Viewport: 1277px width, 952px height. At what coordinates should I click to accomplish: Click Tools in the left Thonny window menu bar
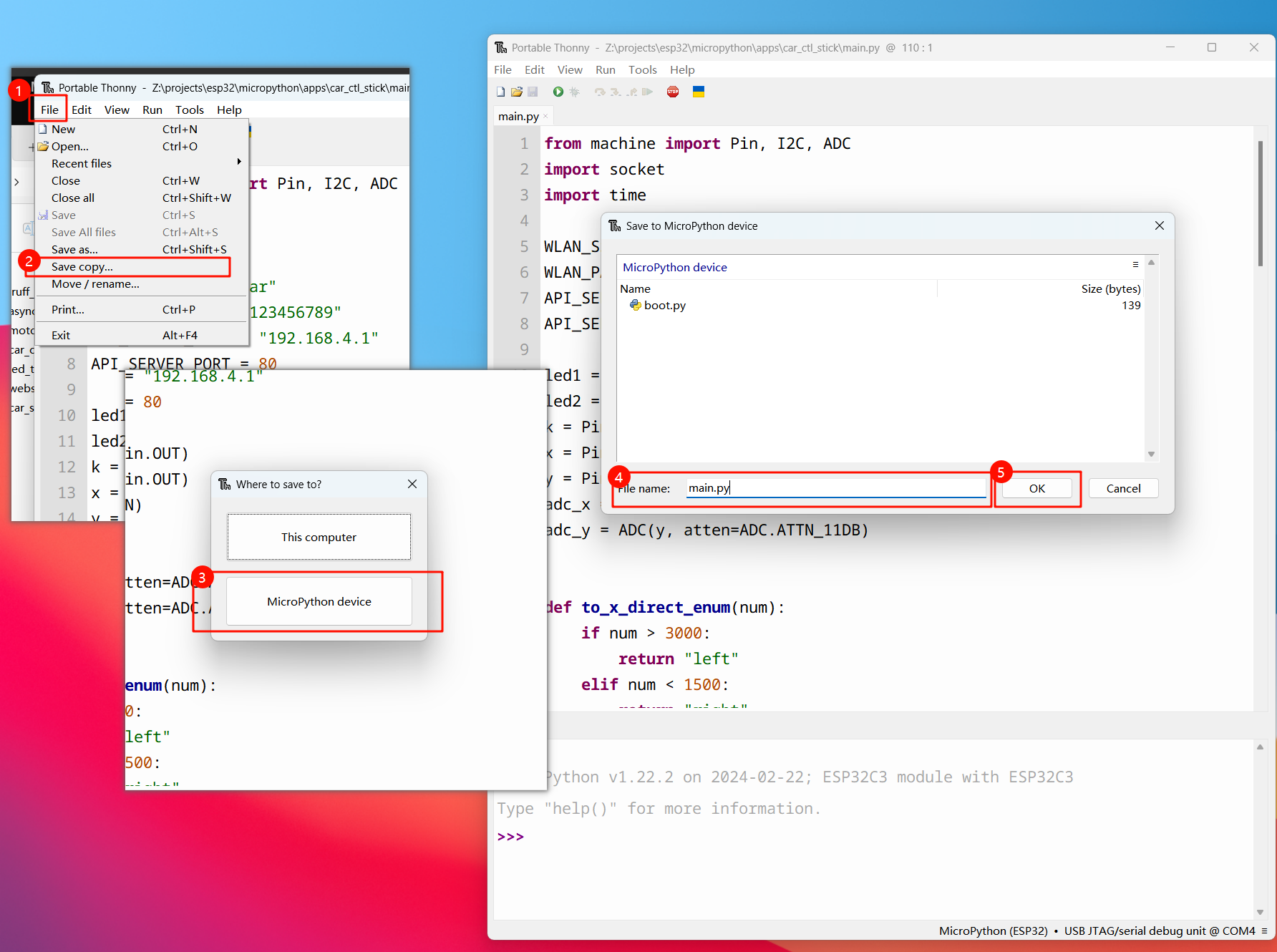190,110
